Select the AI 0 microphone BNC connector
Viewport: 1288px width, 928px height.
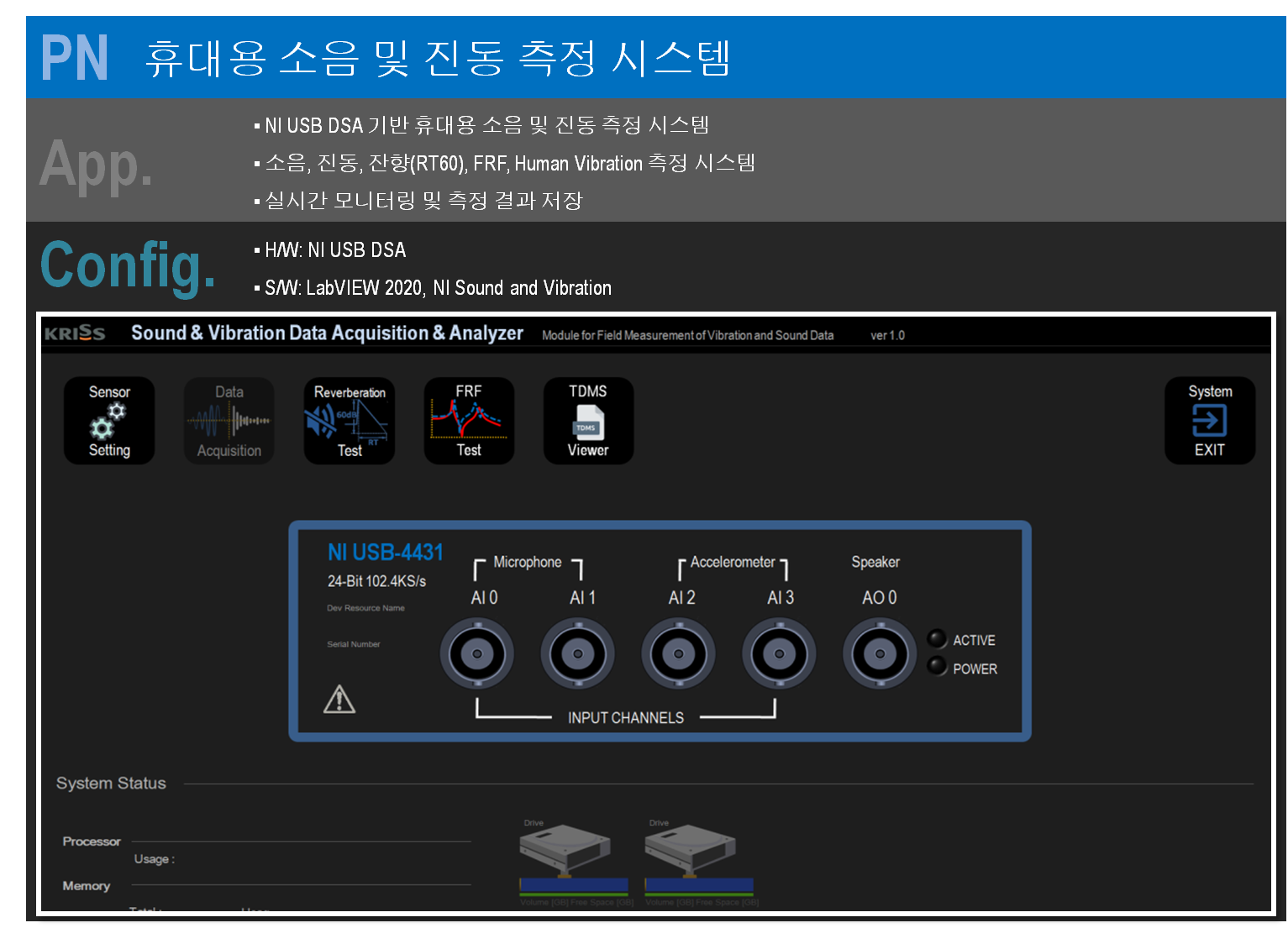[477, 653]
